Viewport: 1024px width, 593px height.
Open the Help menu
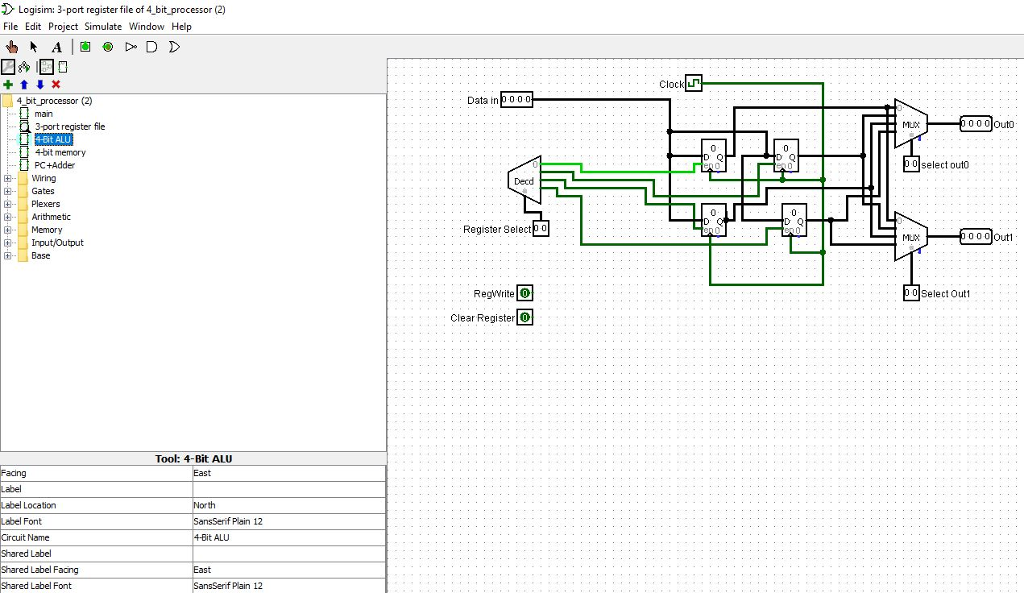pyautogui.click(x=181, y=27)
